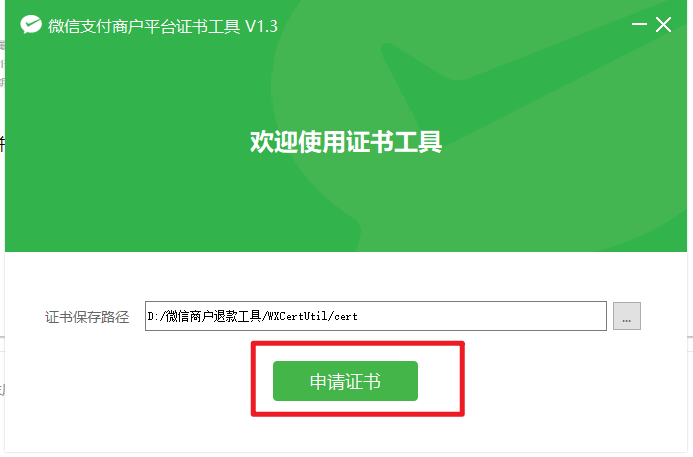Minimize the certificate tool window
Image resolution: width=693 pixels, height=457 pixels.
(639, 24)
